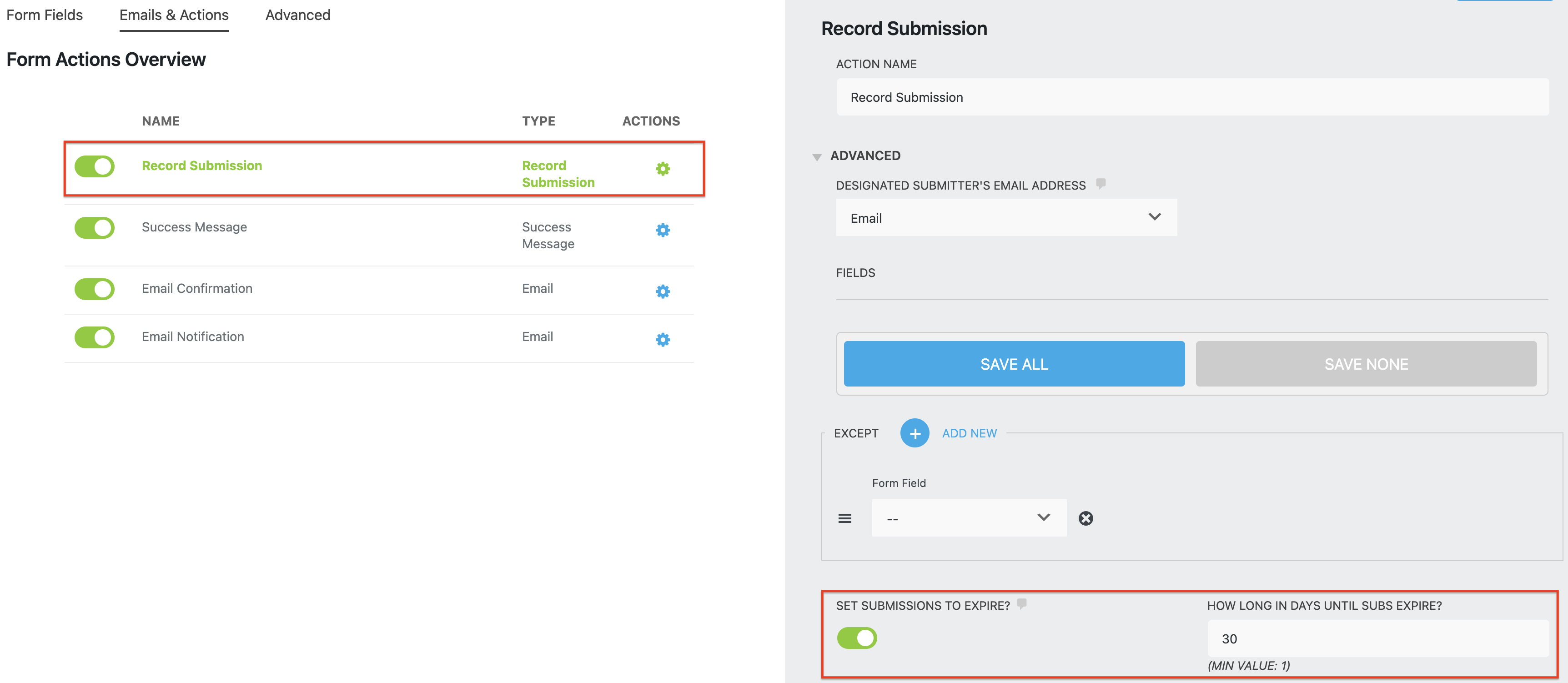Open settings gear for Email Notification action
The width and height of the screenshot is (1568, 683).
coord(663,340)
